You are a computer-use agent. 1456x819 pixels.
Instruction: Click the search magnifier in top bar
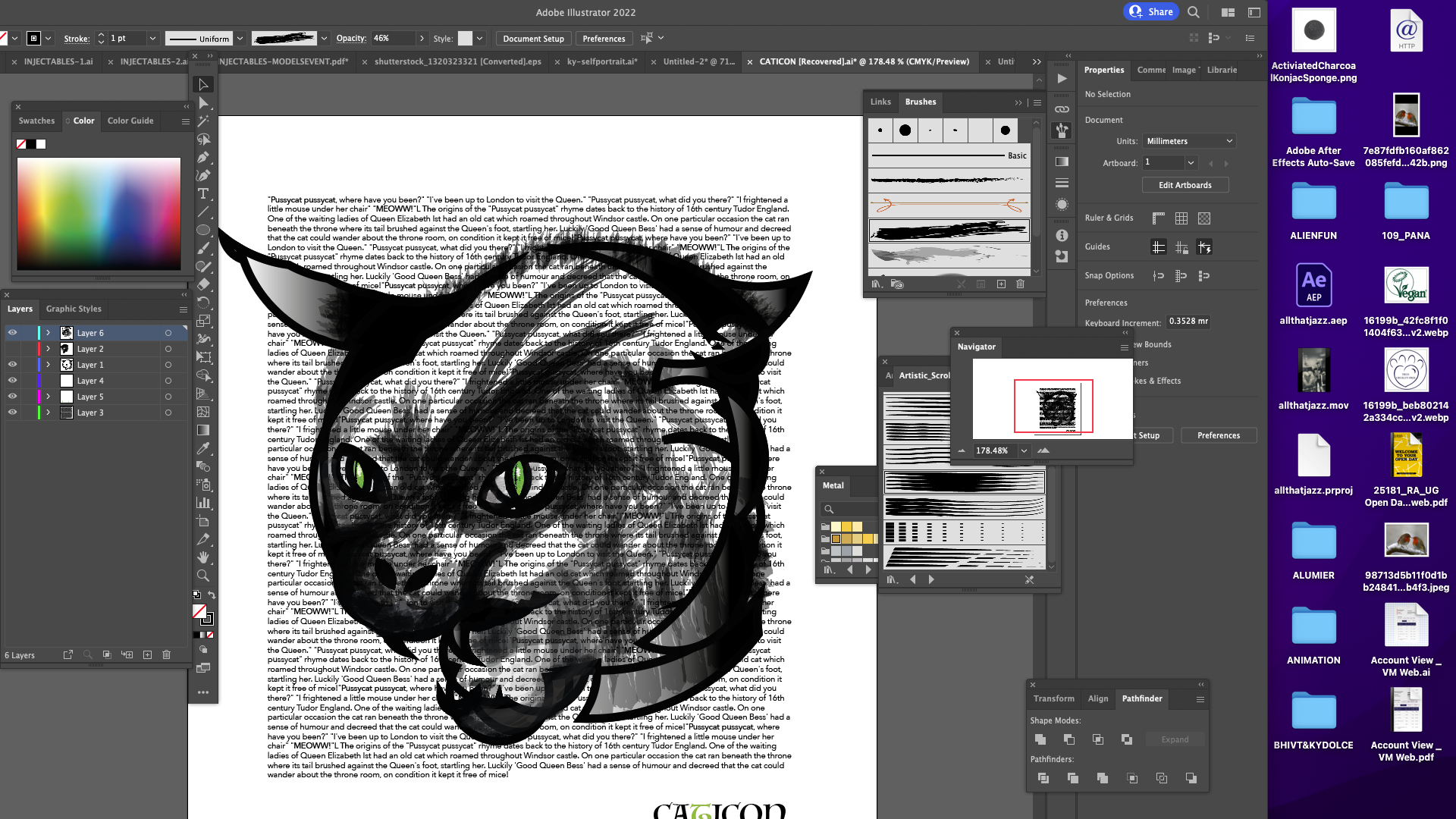(x=1193, y=12)
